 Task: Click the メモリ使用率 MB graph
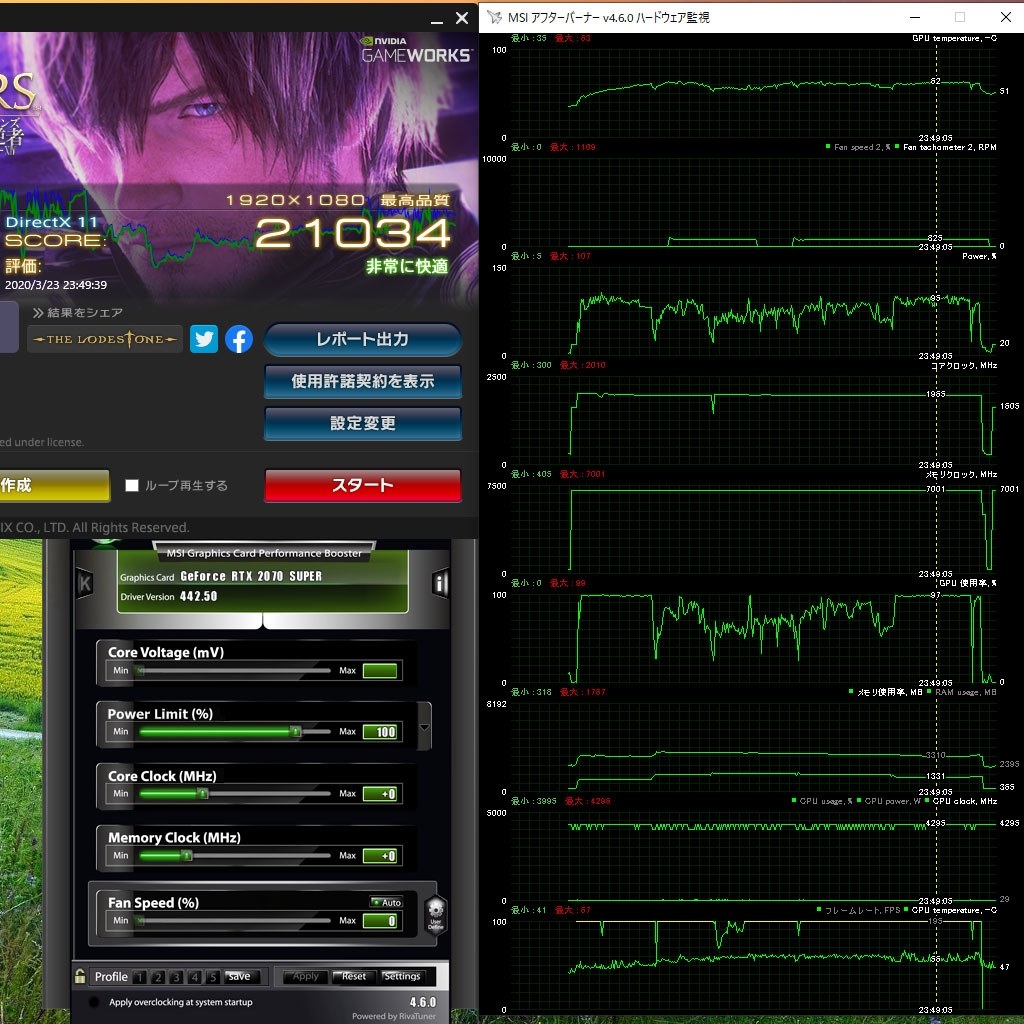point(754,748)
